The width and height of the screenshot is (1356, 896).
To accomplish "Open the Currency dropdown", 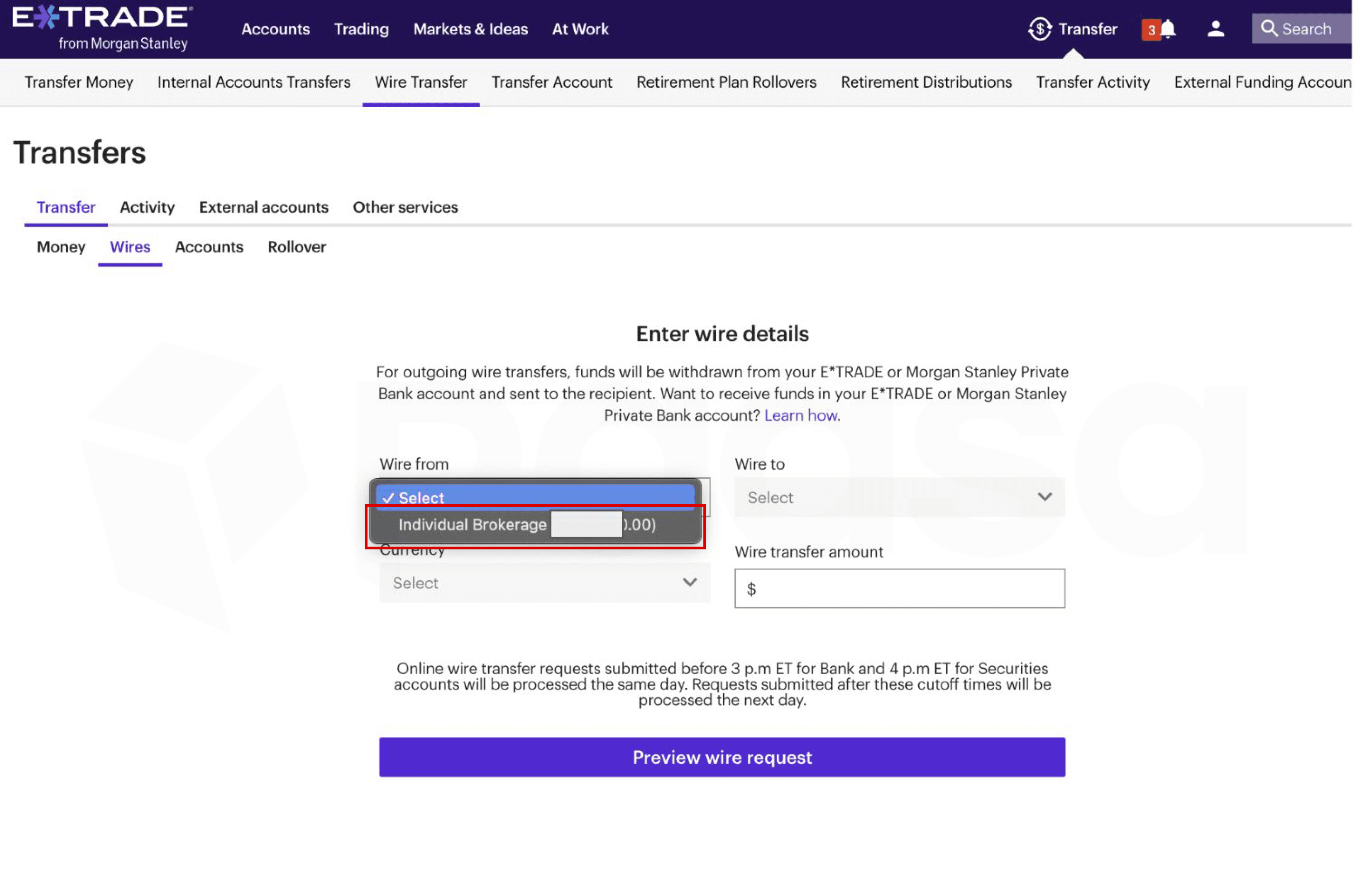I will (544, 583).
